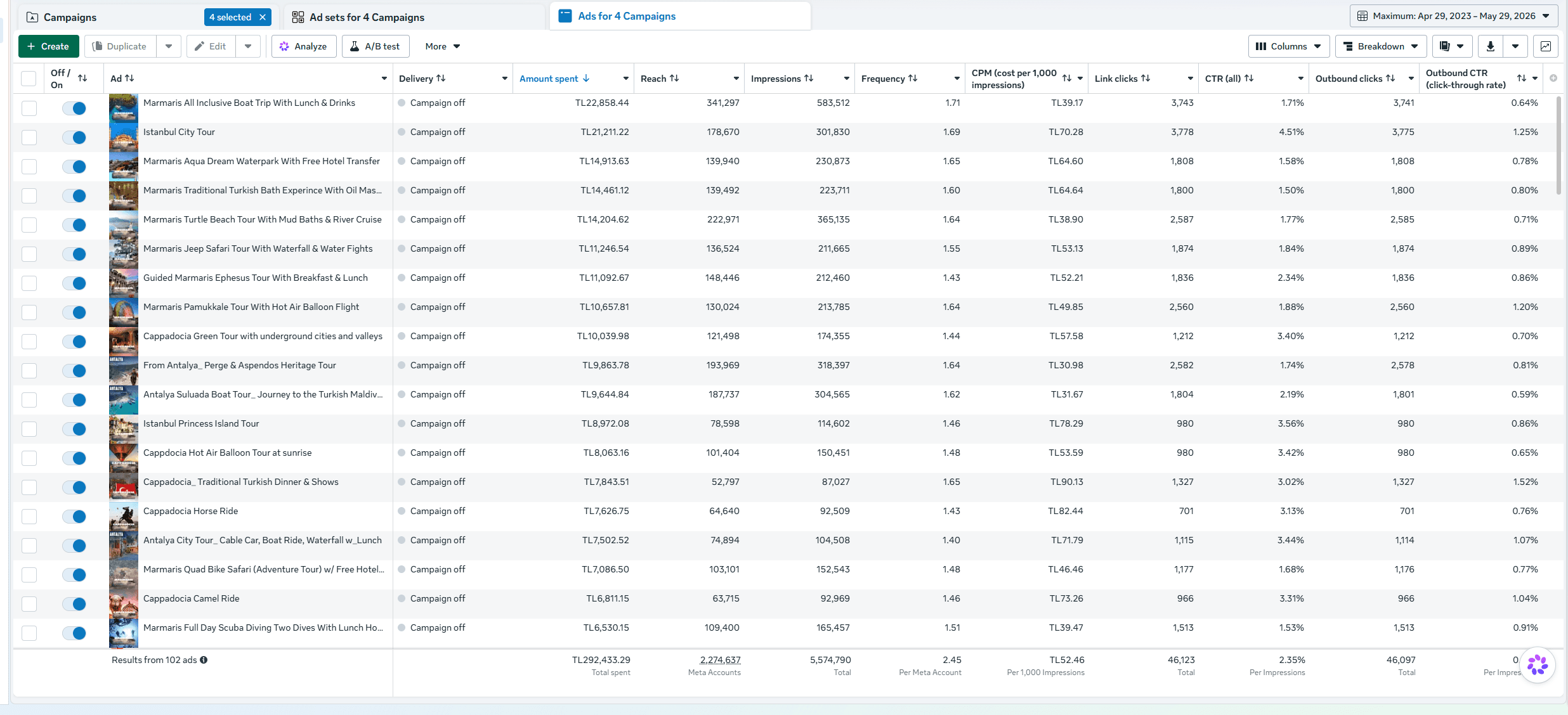Screen dimensions: 1568x715
Task: Open the More menu
Action: point(443,46)
